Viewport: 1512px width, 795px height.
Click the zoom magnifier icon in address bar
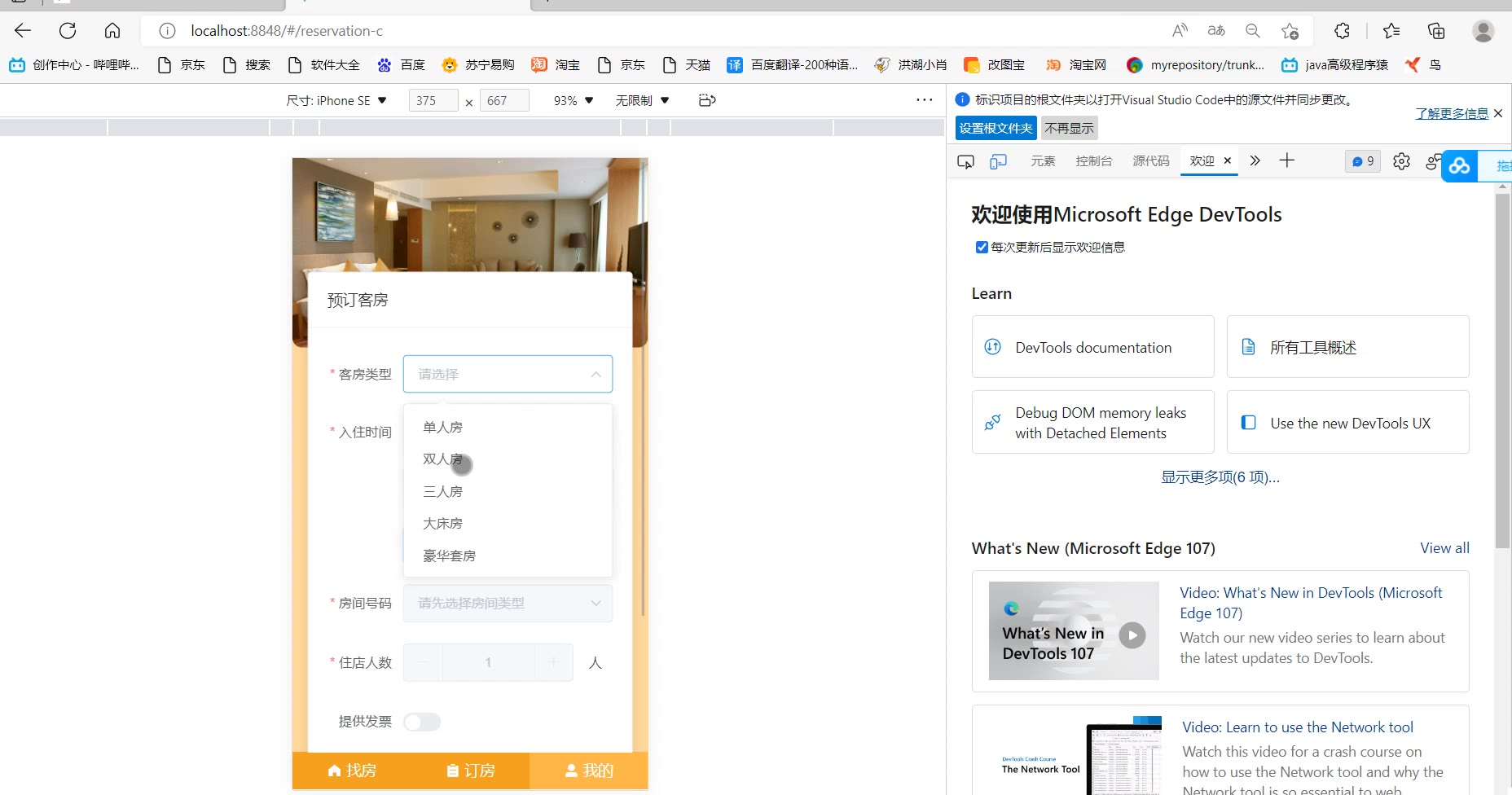tap(1253, 31)
